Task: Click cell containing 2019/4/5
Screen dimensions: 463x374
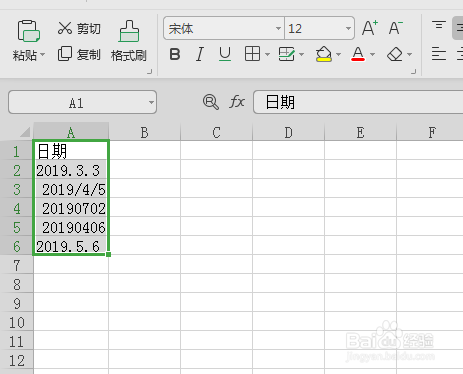Action: 71,189
